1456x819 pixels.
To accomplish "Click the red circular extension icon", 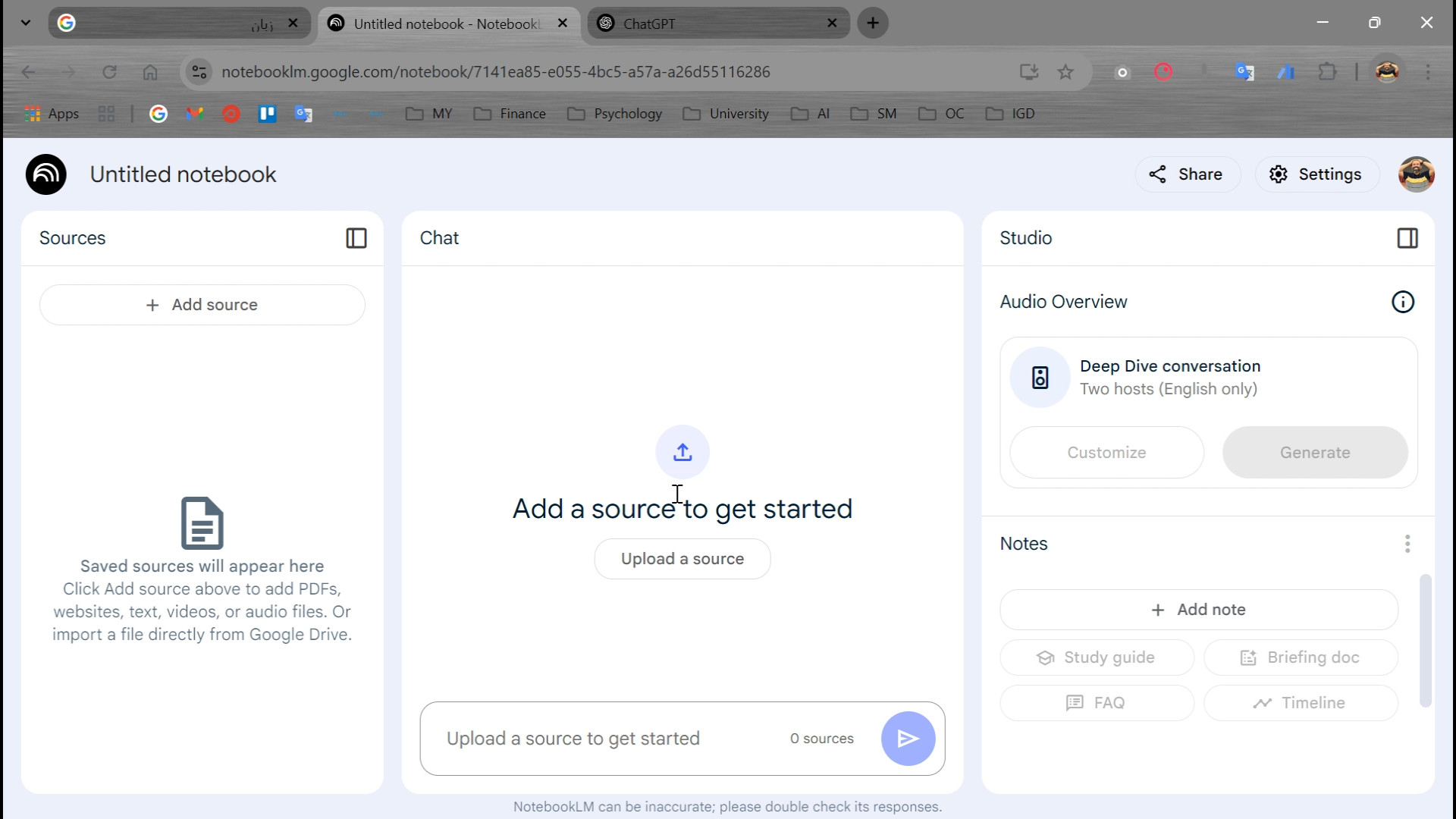I will (1163, 72).
